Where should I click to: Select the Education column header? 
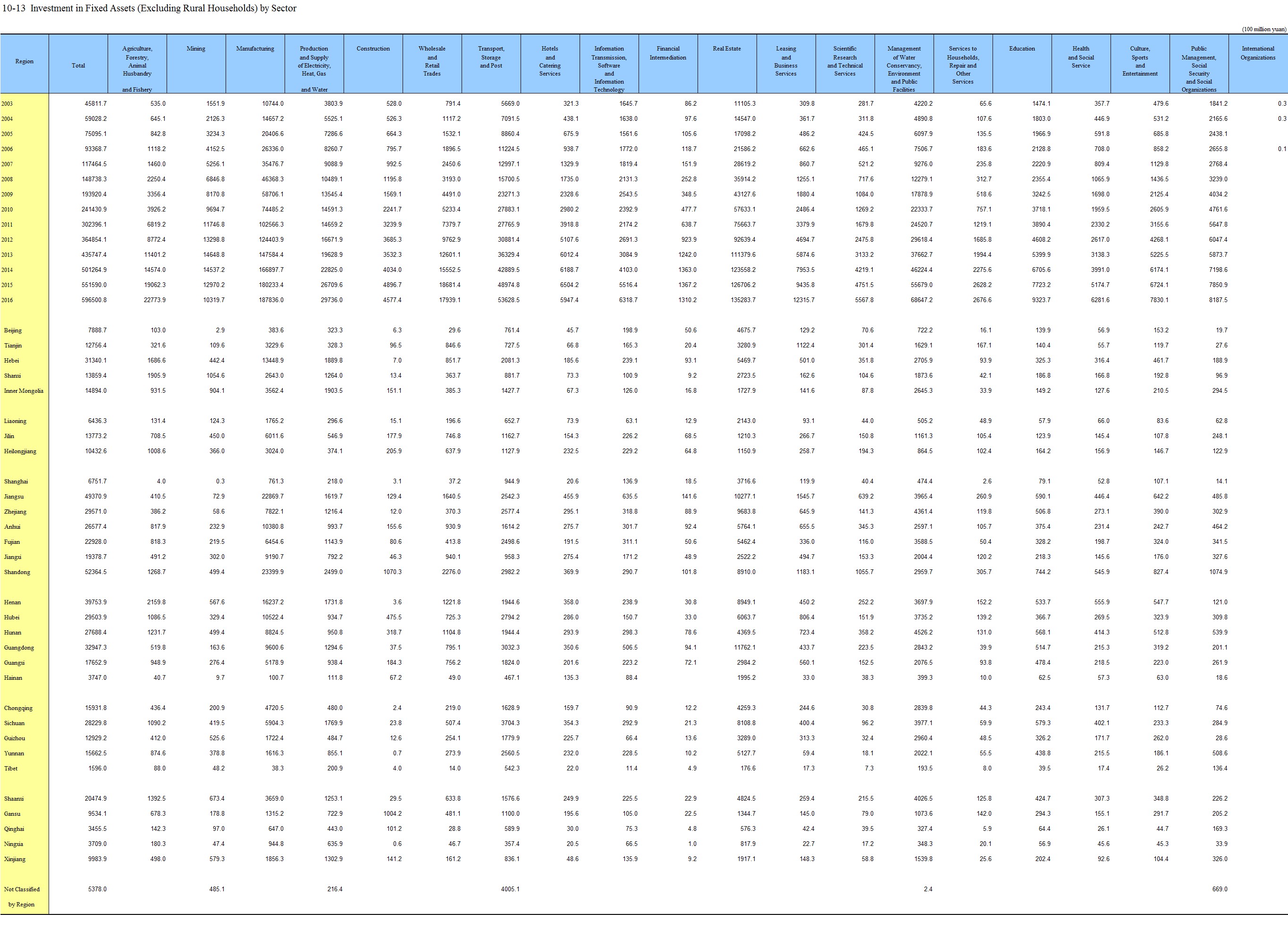click(x=1022, y=49)
